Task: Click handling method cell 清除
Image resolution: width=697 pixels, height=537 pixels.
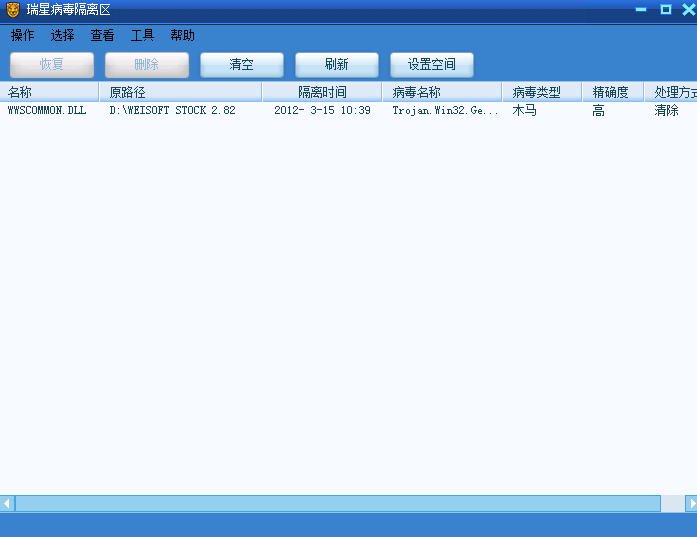Action: coord(666,110)
